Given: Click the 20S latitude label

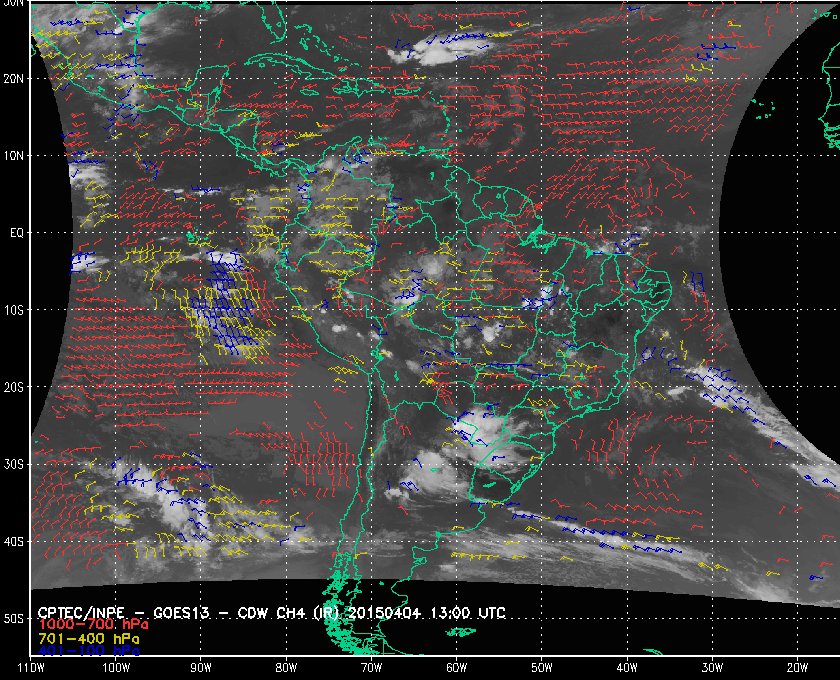Looking at the screenshot, I should coord(13,387).
